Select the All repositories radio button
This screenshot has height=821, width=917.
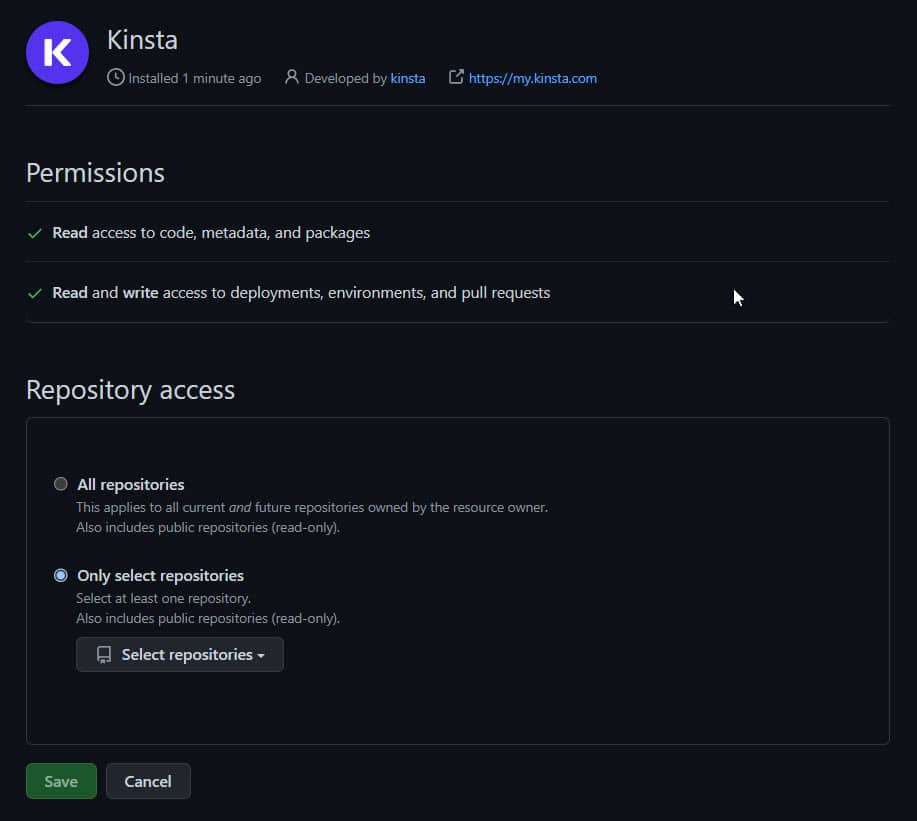[60, 483]
